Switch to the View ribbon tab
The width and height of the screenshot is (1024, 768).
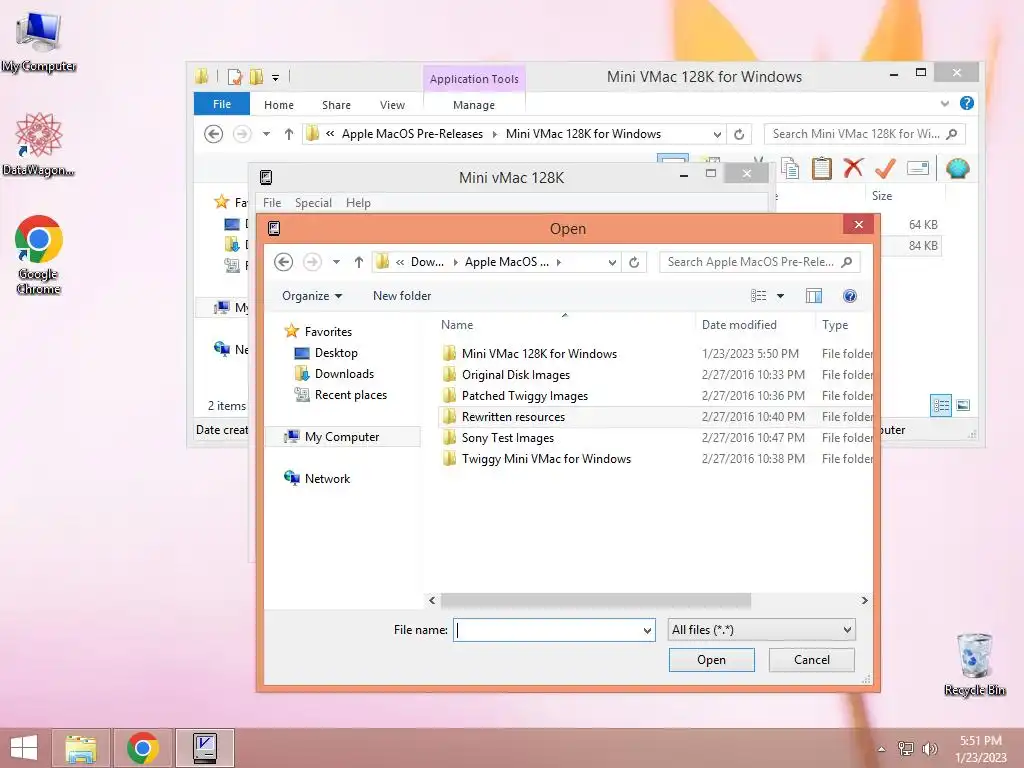point(392,104)
